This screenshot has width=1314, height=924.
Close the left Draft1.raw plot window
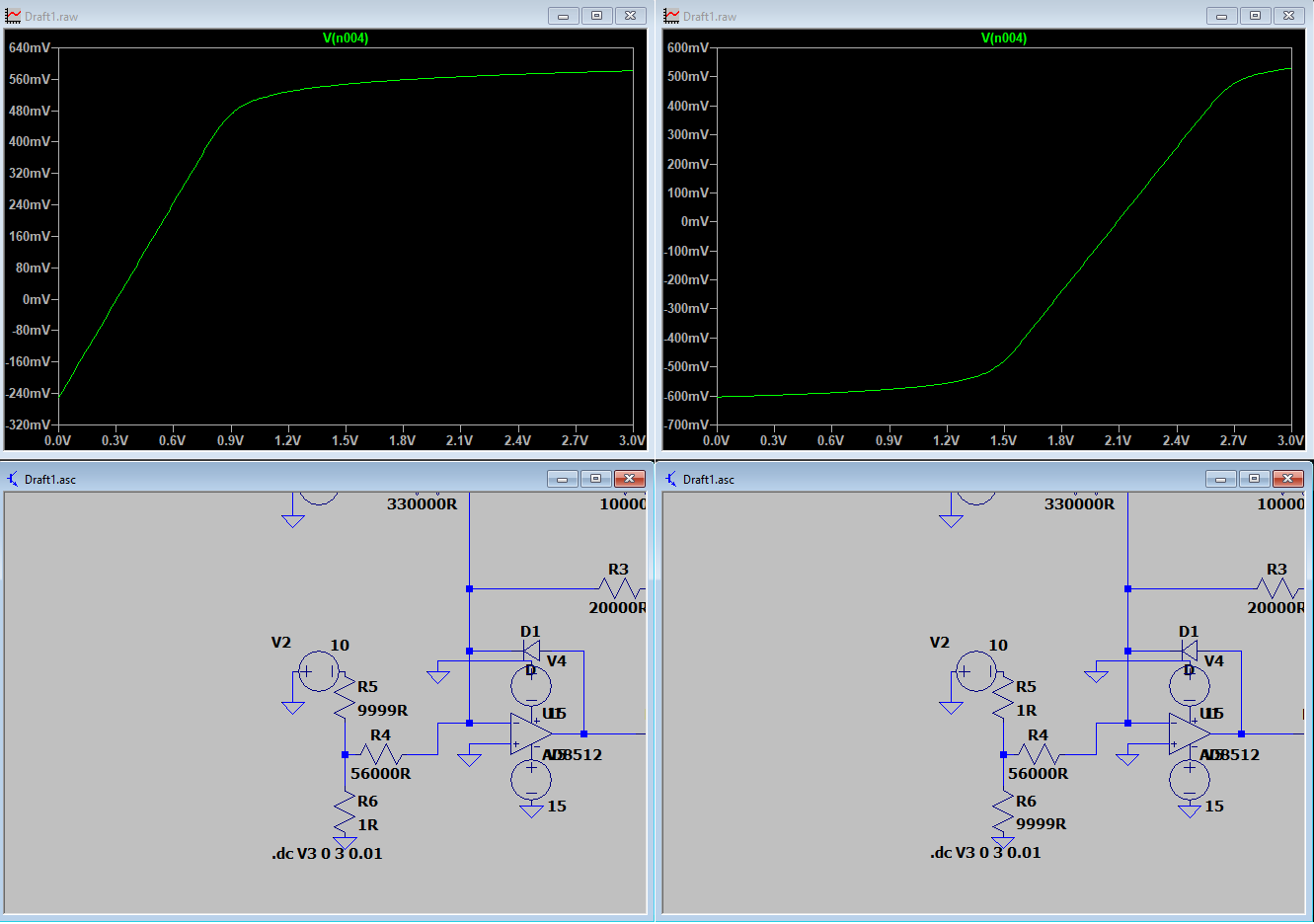pyautogui.click(x=630, y=16)
